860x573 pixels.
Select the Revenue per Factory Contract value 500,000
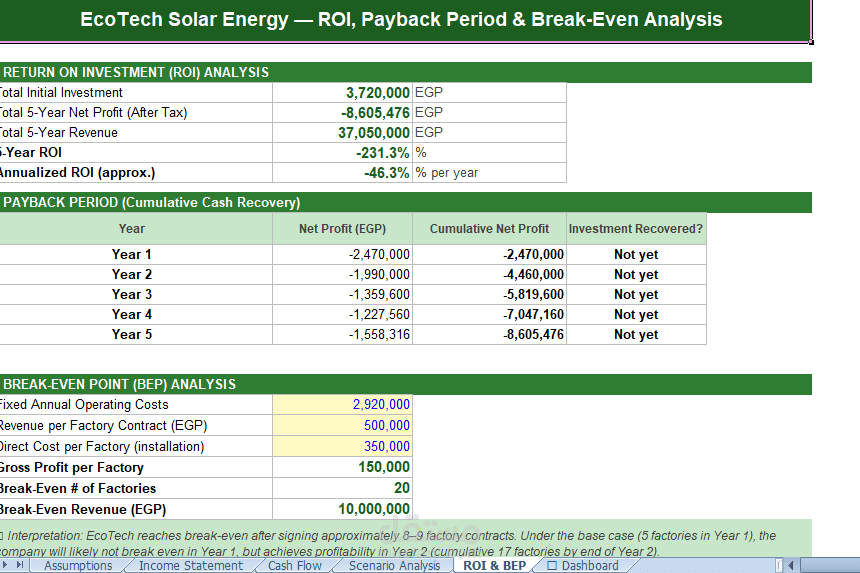pos(342,426)
